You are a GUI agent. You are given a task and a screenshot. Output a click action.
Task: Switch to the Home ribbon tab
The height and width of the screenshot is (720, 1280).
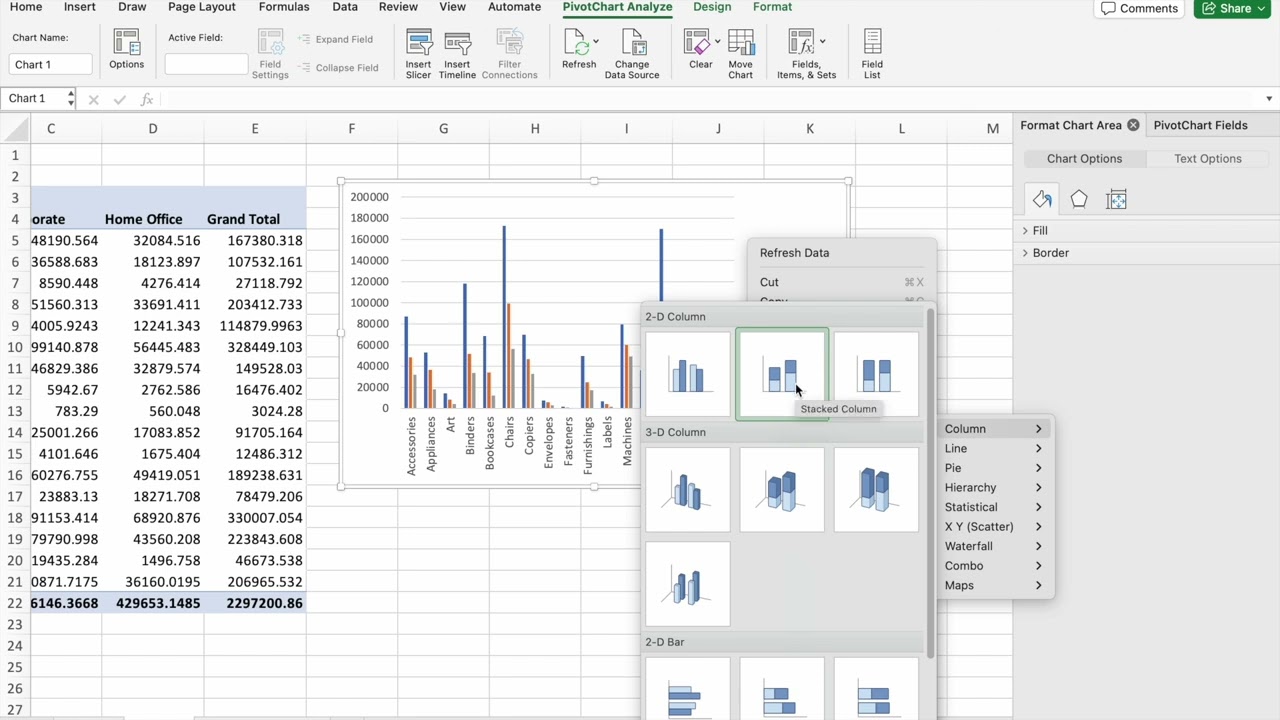click(26, 7)
